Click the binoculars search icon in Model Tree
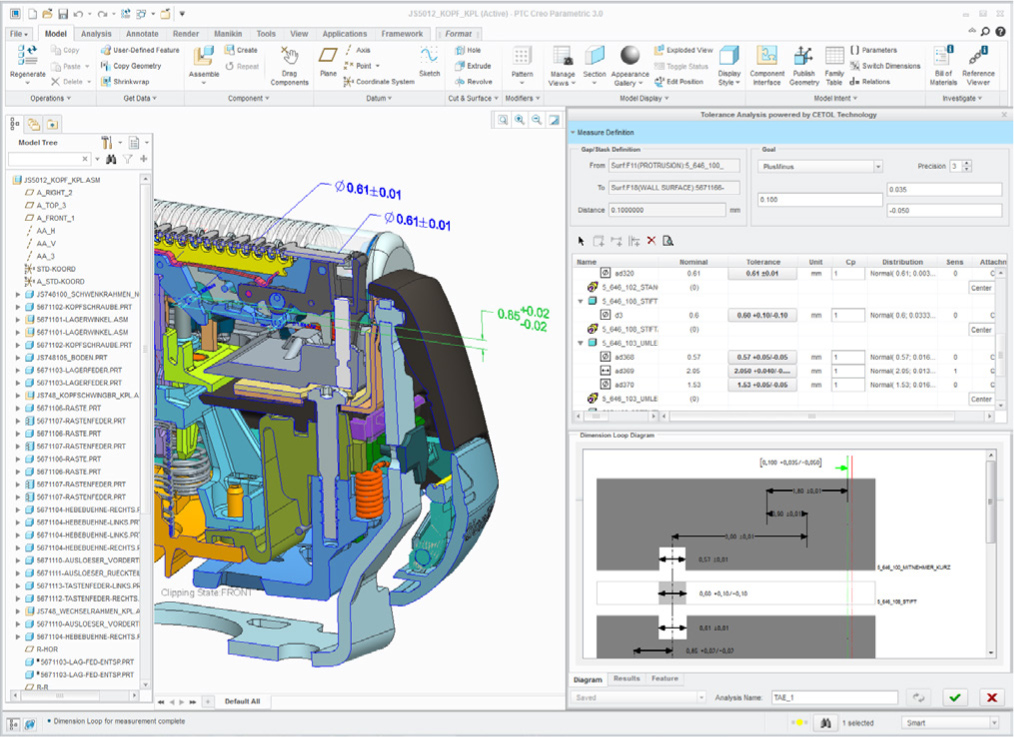Image resolution: width=1014 pixels, height=737 pixels. [111, 159]
